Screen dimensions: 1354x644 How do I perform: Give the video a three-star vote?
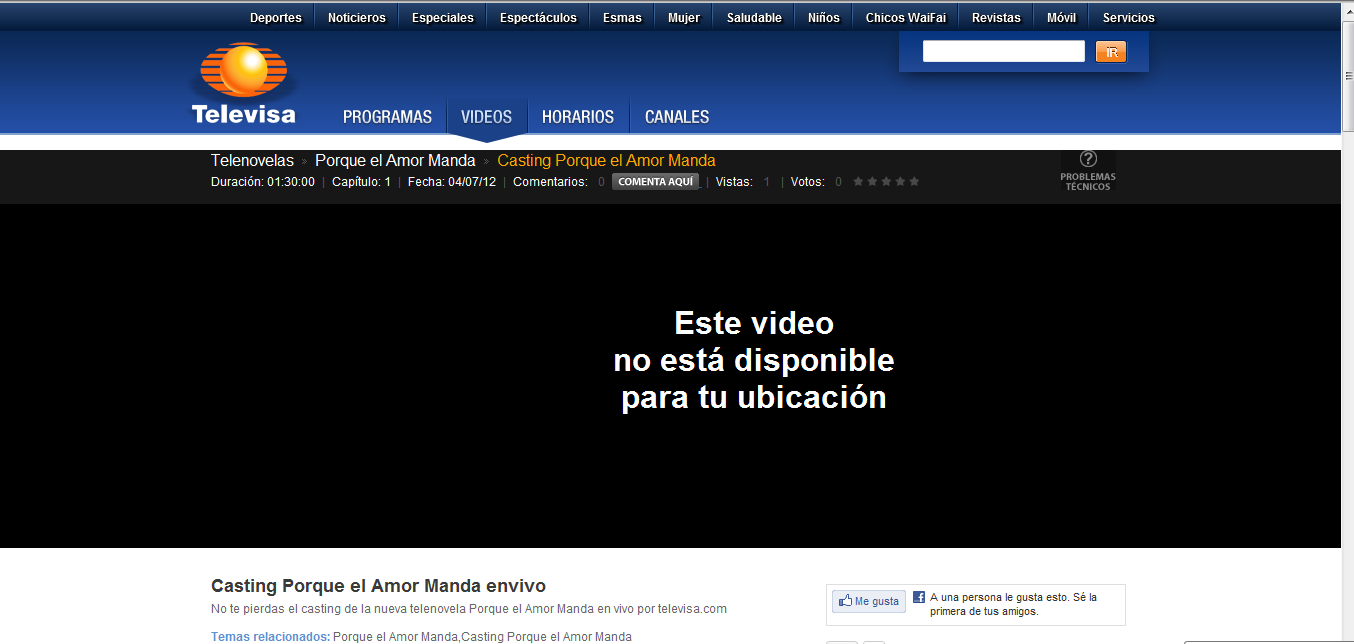pos(886,182)
